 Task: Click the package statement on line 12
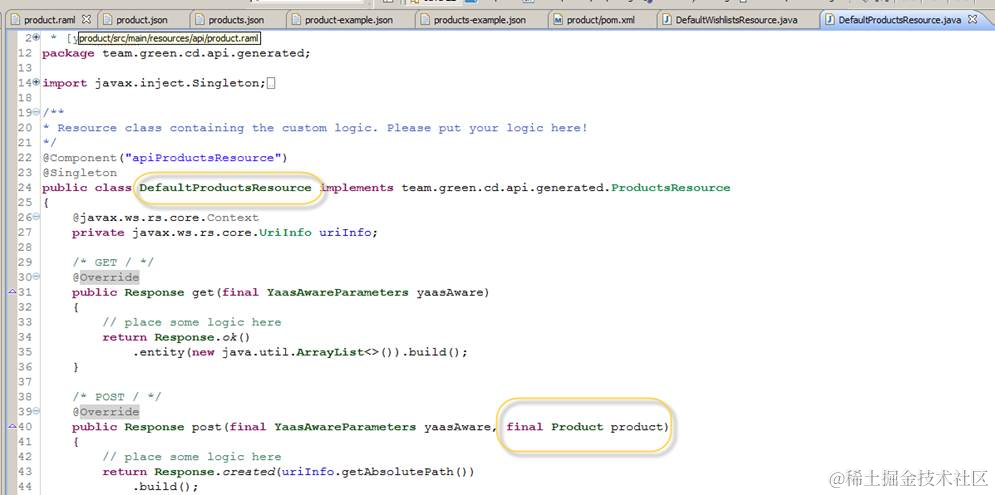click(x=176, y=53)
